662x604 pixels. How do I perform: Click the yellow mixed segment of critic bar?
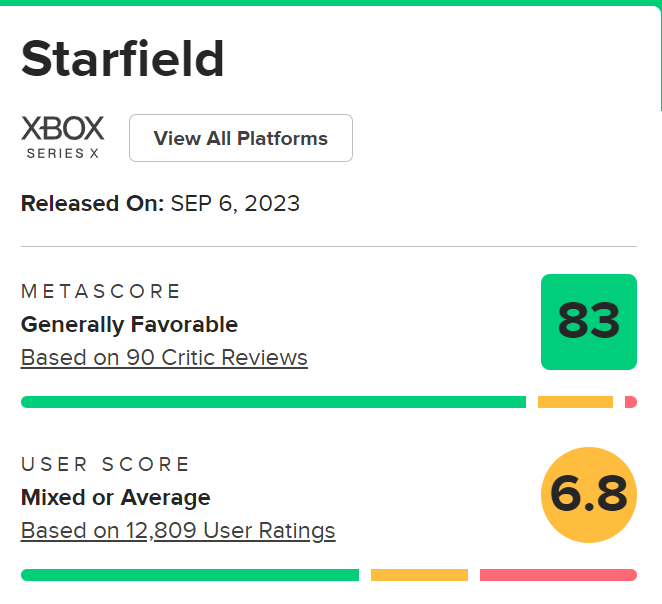pos(575,402)
